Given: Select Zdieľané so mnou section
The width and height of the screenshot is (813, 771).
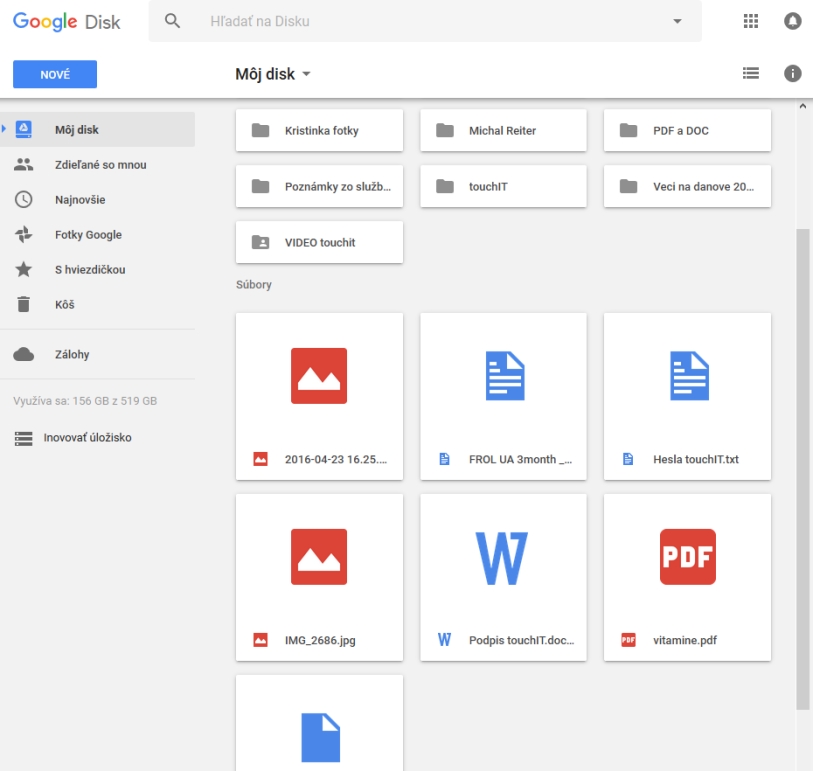Looking at the screenshot, I should tap(100, 164).
